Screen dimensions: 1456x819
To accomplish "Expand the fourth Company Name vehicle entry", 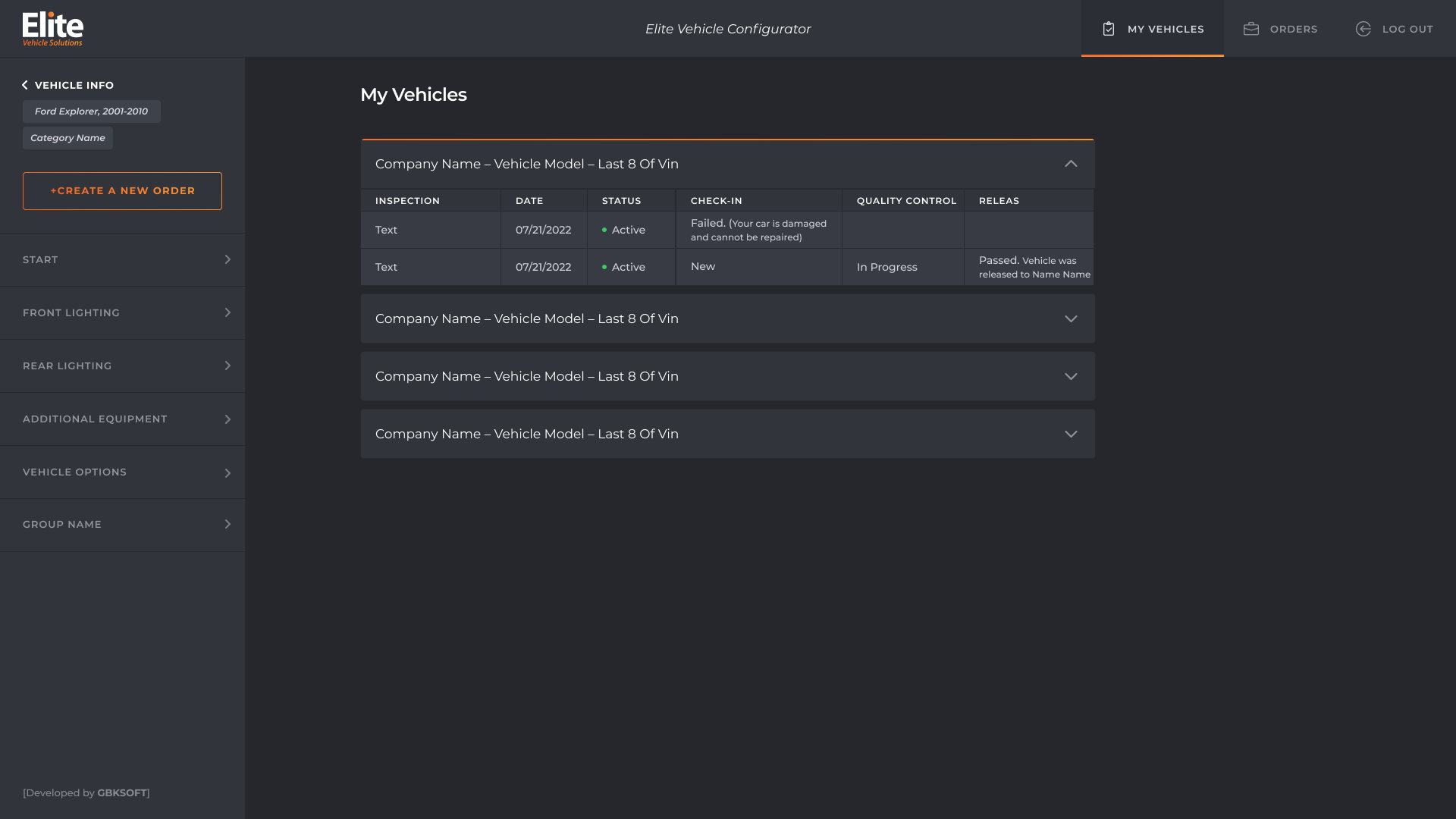I will [1071, 434].
